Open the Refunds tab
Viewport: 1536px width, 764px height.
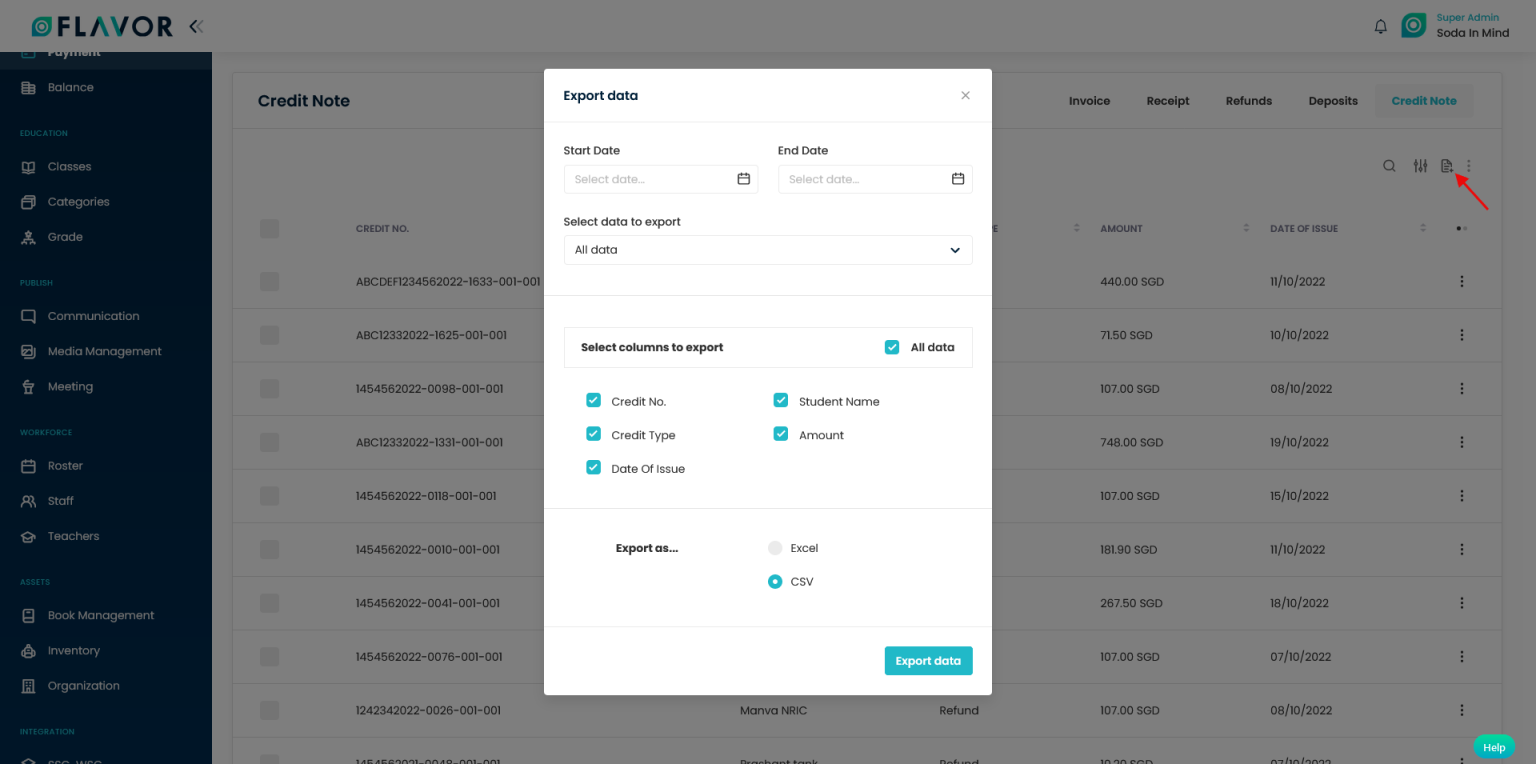coord(1248,101)
